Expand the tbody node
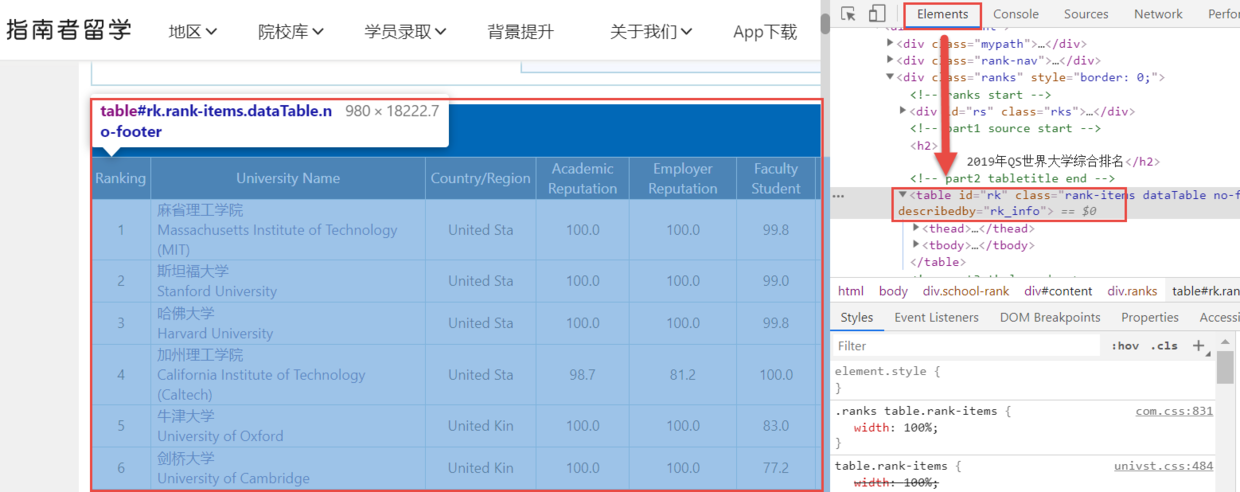1240x492 pixels. [x=915, y=245]
